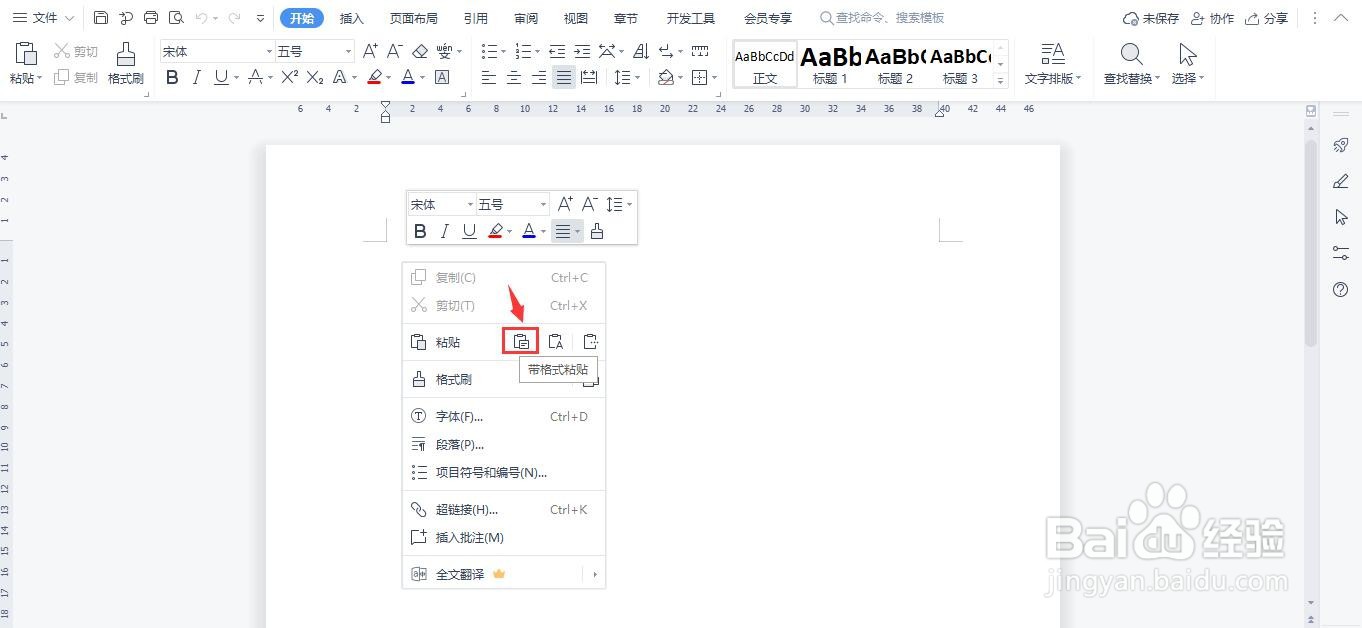The height and width of the screenshot is (628, 1362).
Task: Toggle Italic in the mini toolbar
Action: click(445, 231)
